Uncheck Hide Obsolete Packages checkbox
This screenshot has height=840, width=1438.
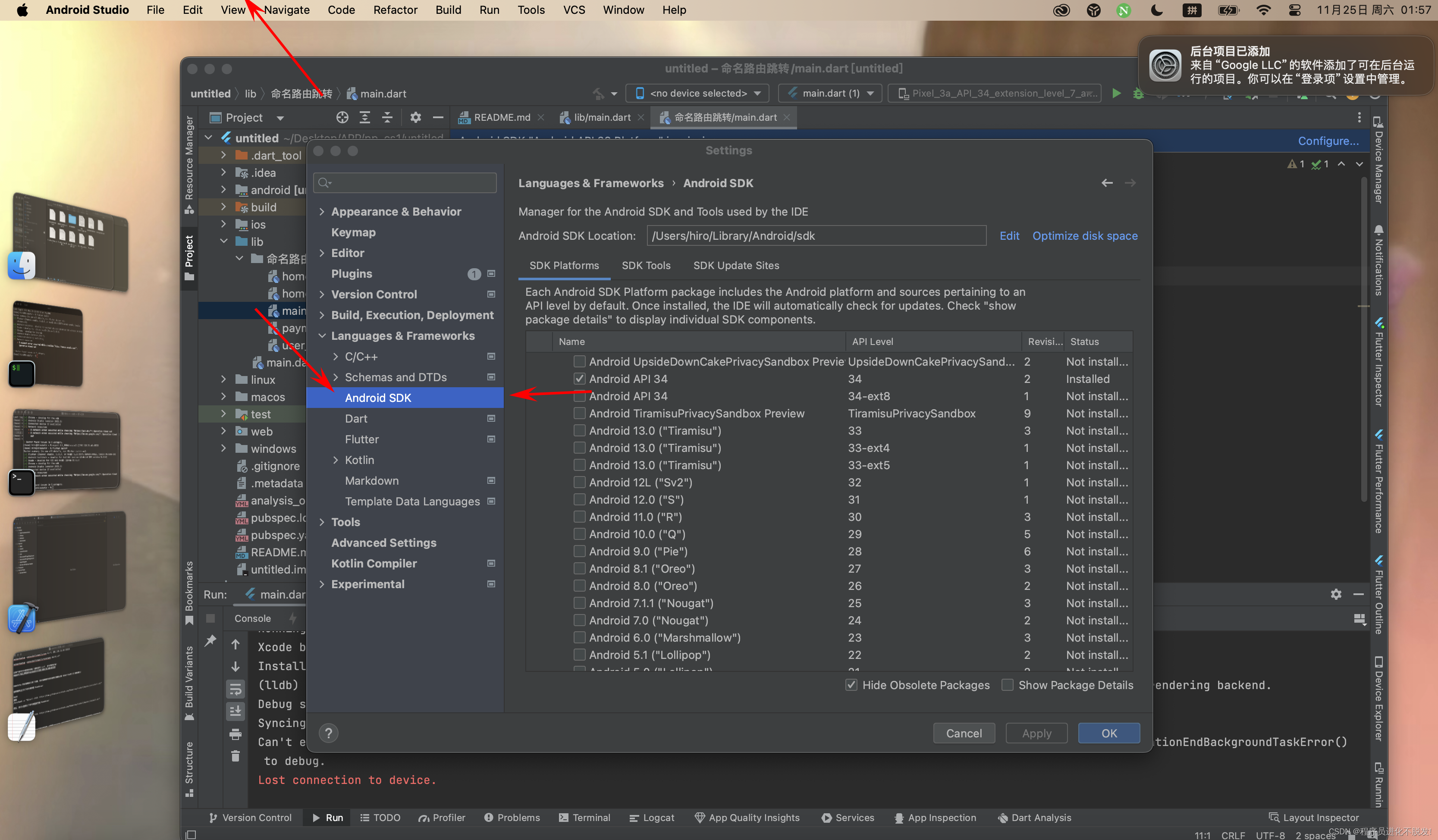coord(851,685)
